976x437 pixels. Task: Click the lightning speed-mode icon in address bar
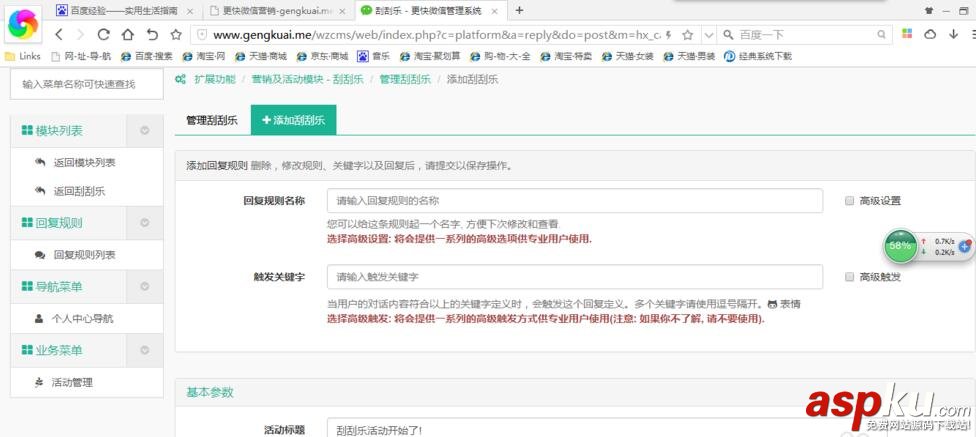coord(668,35)
